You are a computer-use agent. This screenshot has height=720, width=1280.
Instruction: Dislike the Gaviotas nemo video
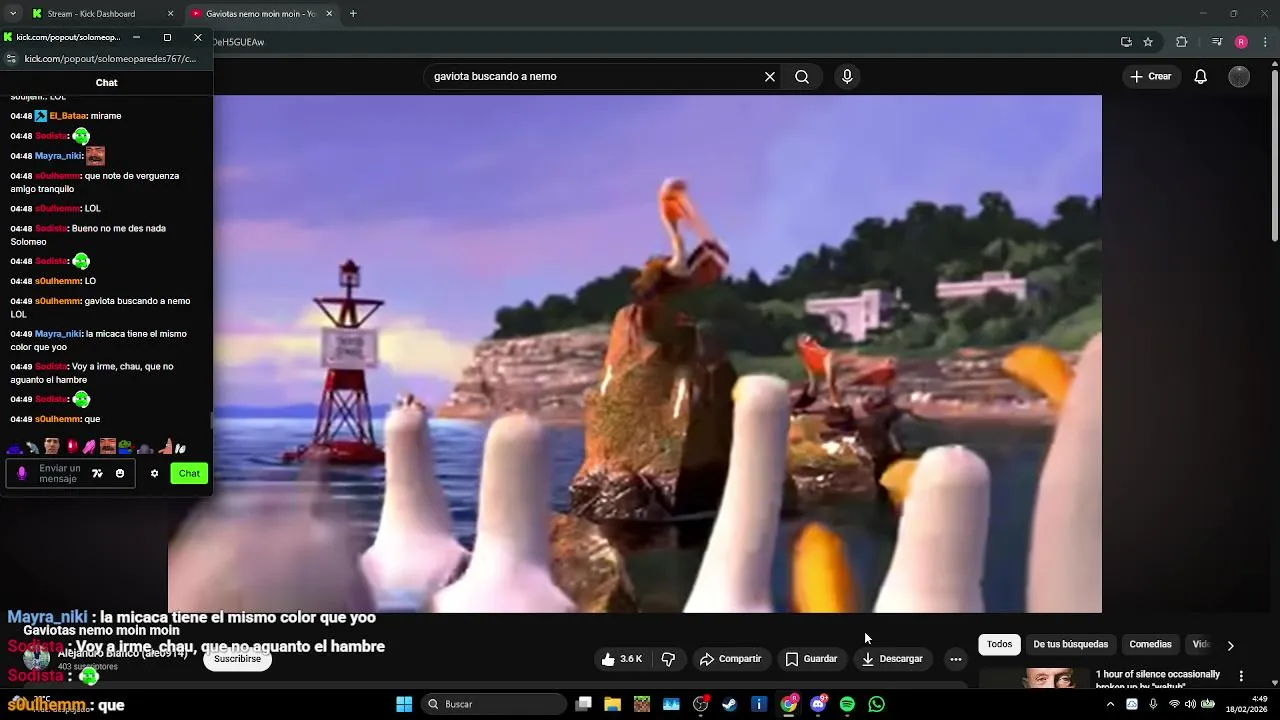click(668, 659)
